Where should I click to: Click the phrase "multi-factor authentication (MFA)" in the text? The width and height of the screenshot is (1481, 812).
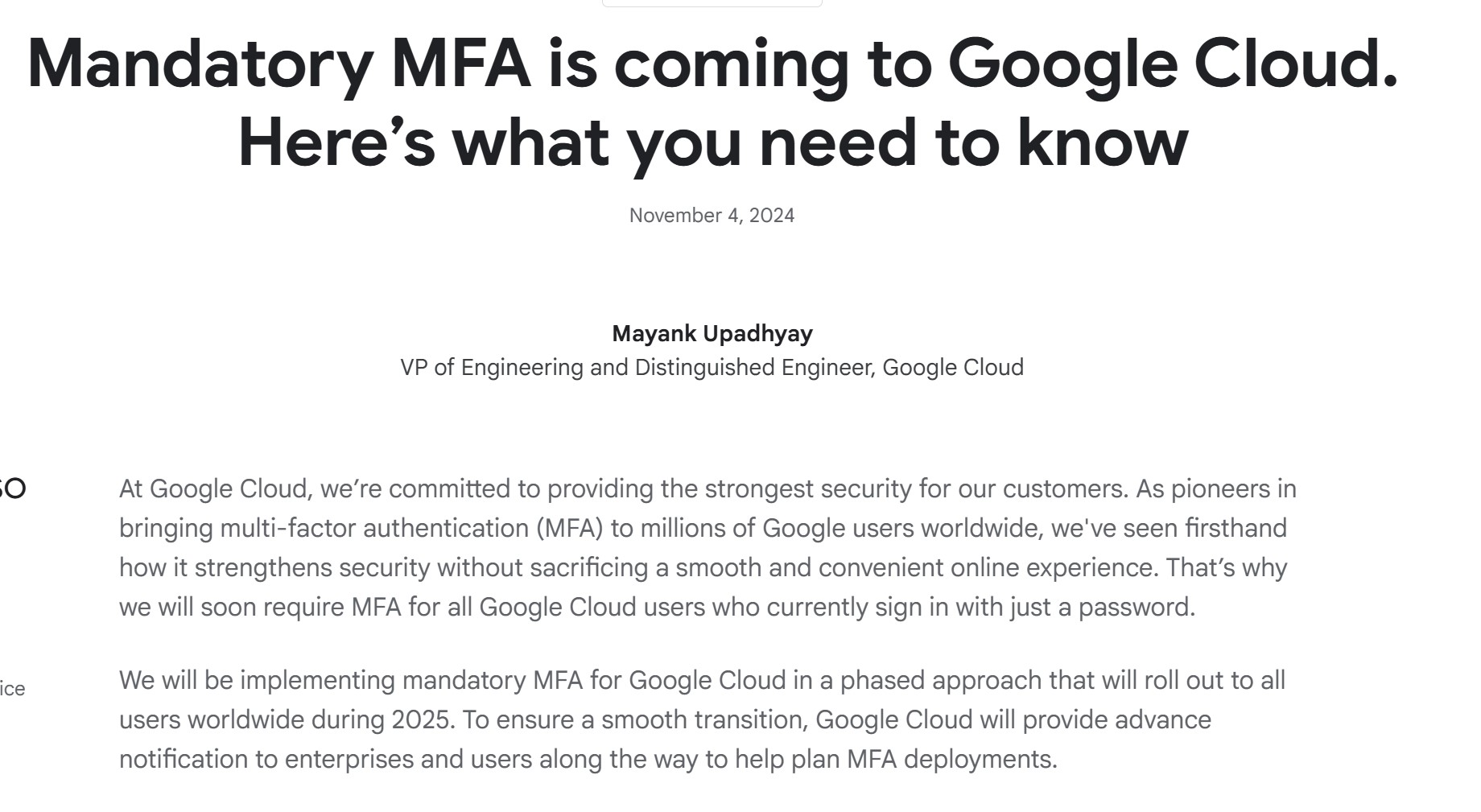(x=412, y=528)
